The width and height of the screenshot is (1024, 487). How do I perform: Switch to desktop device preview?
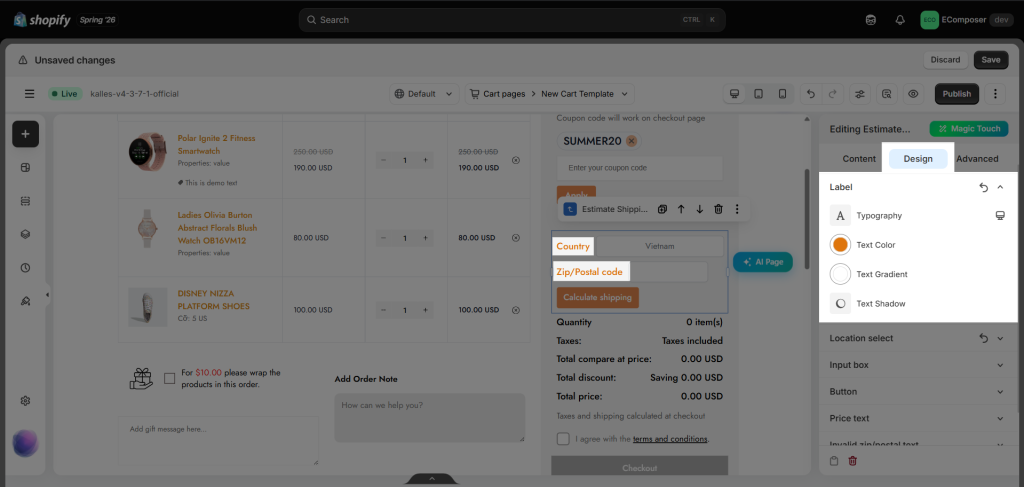pyautogui.click(x=735, y=94)
